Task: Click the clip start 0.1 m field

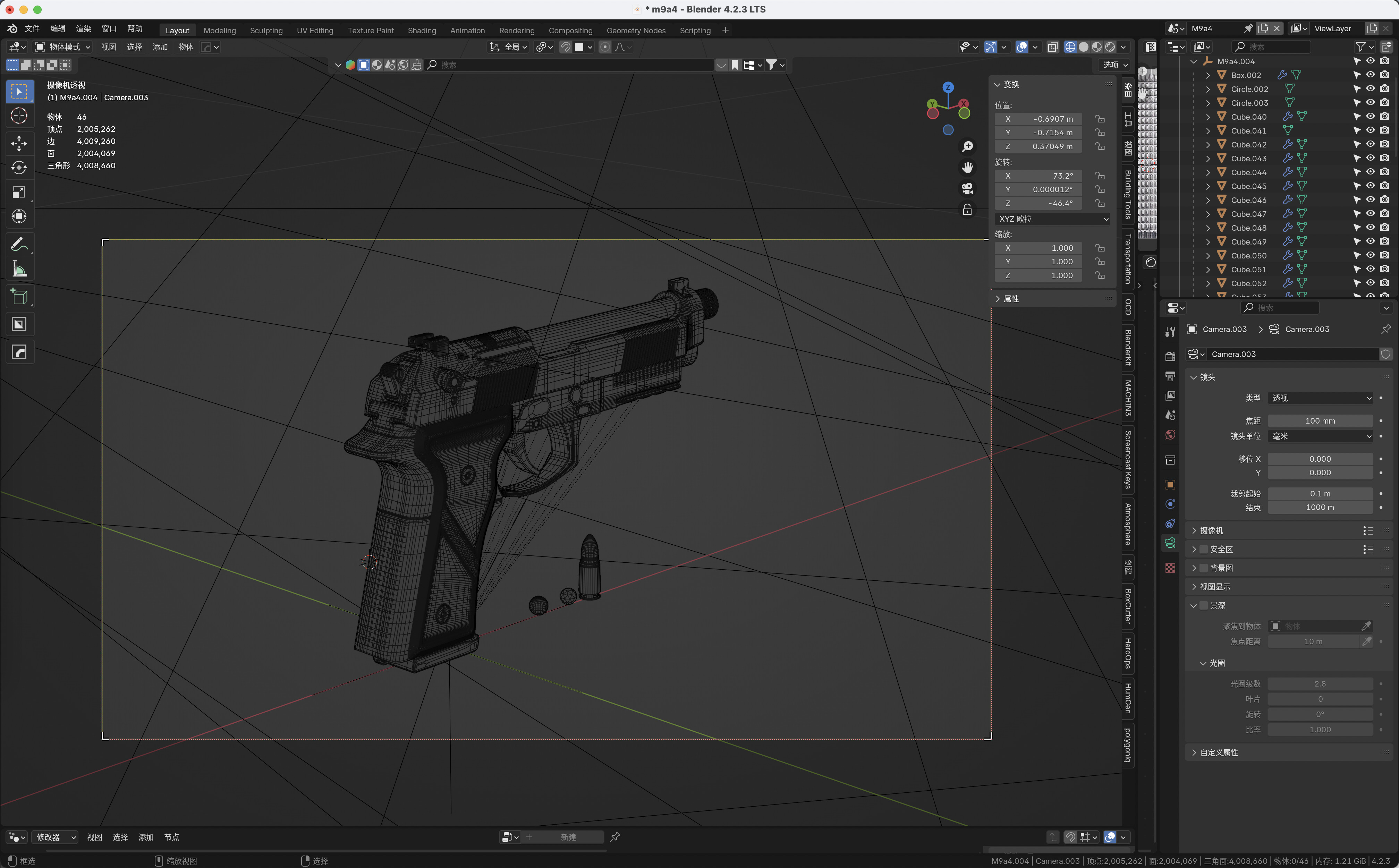Action: point(1320,494)
